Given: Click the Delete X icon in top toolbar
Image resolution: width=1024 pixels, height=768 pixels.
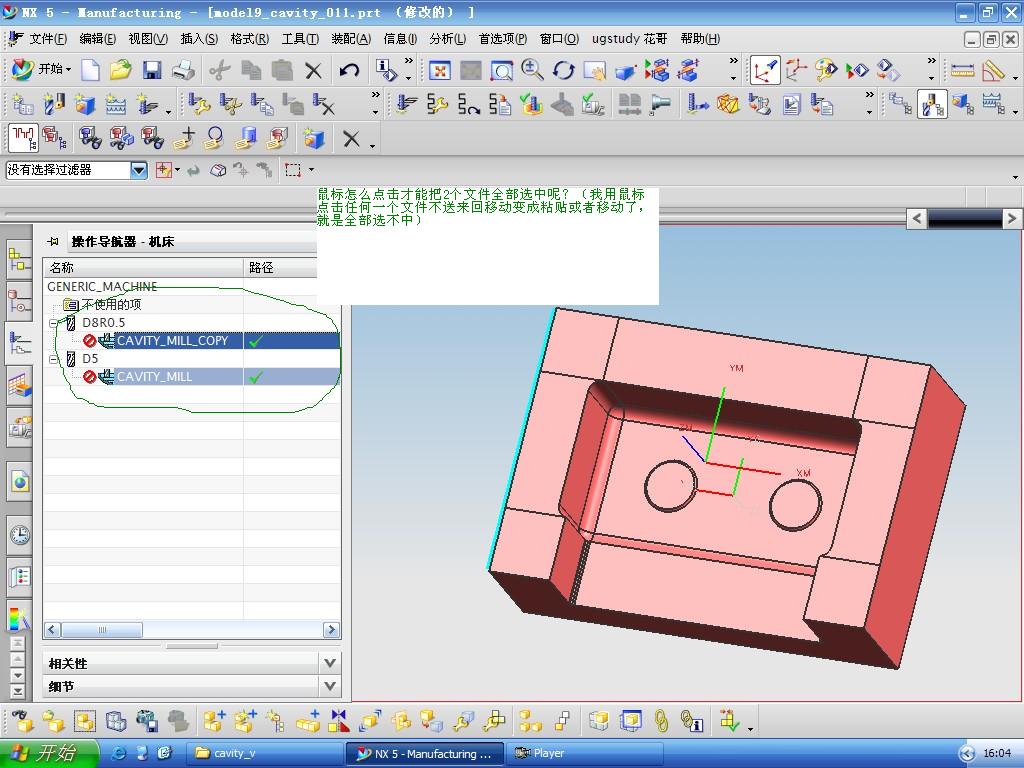Looking at the screenshot, I should pos(313,70).
